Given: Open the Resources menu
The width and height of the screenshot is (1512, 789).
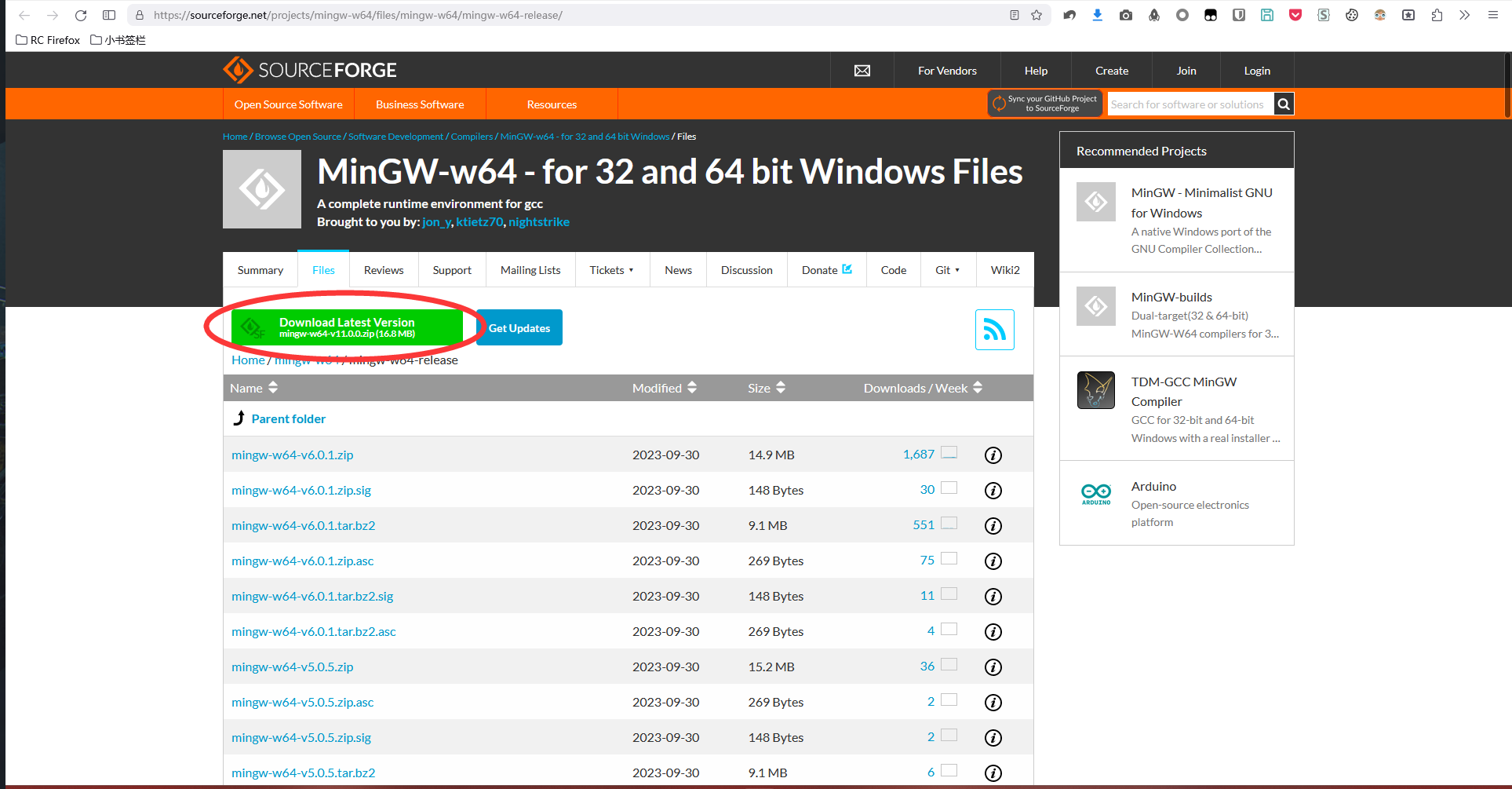Looking at the screenshot, I should (552, 104).
